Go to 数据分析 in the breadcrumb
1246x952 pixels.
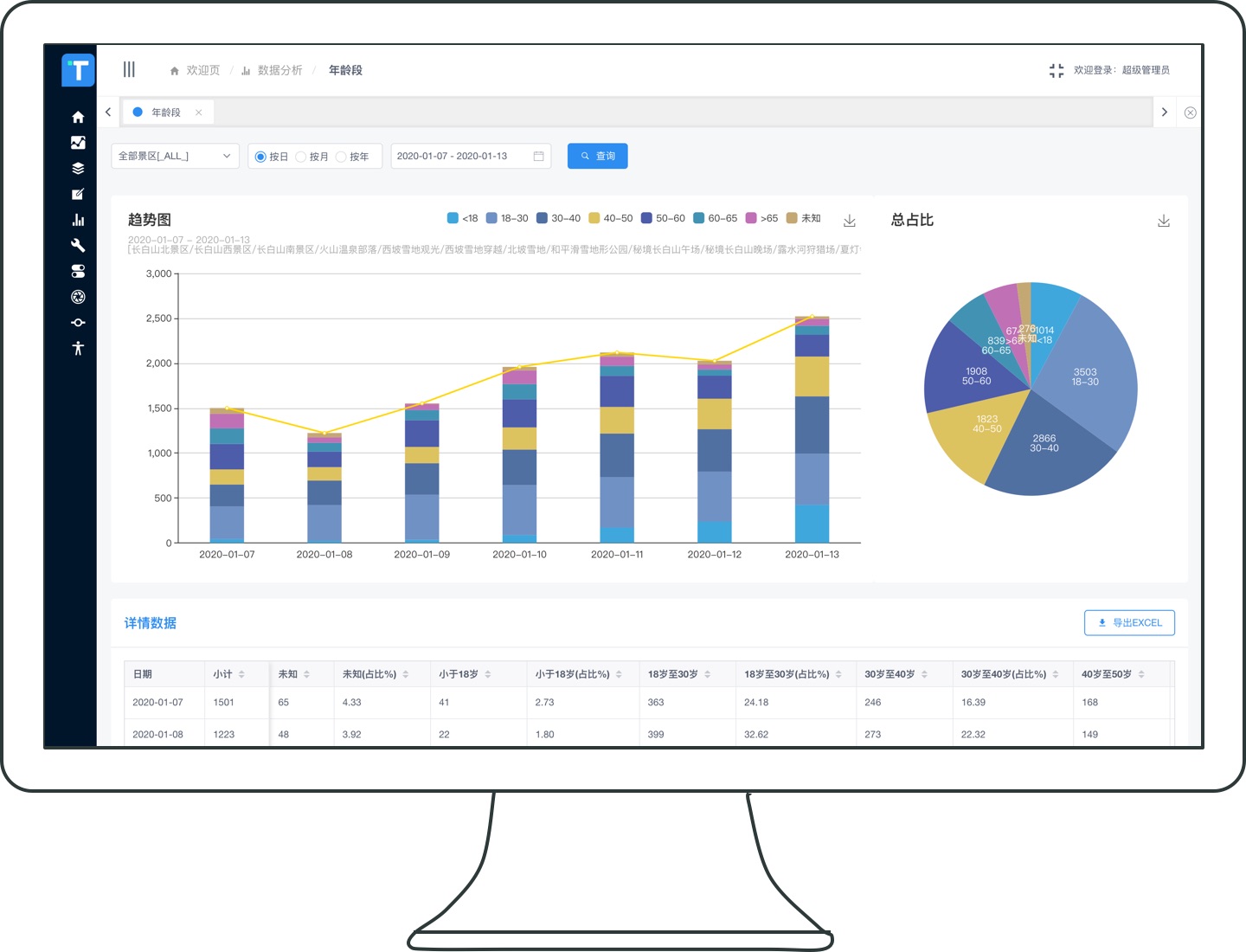[279, 70]
